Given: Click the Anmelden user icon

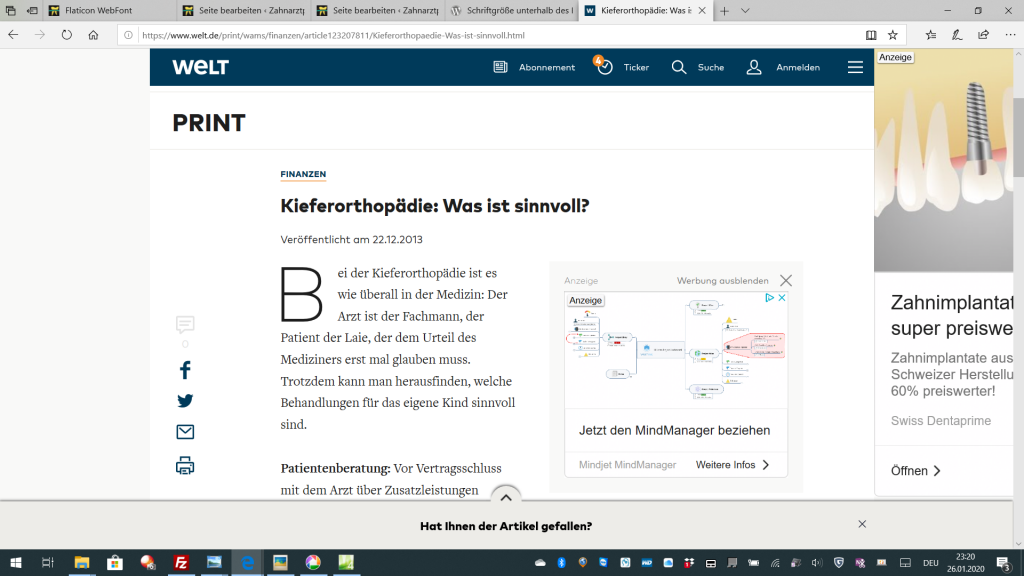Looking at the screenshot, I should click(754, 67).
